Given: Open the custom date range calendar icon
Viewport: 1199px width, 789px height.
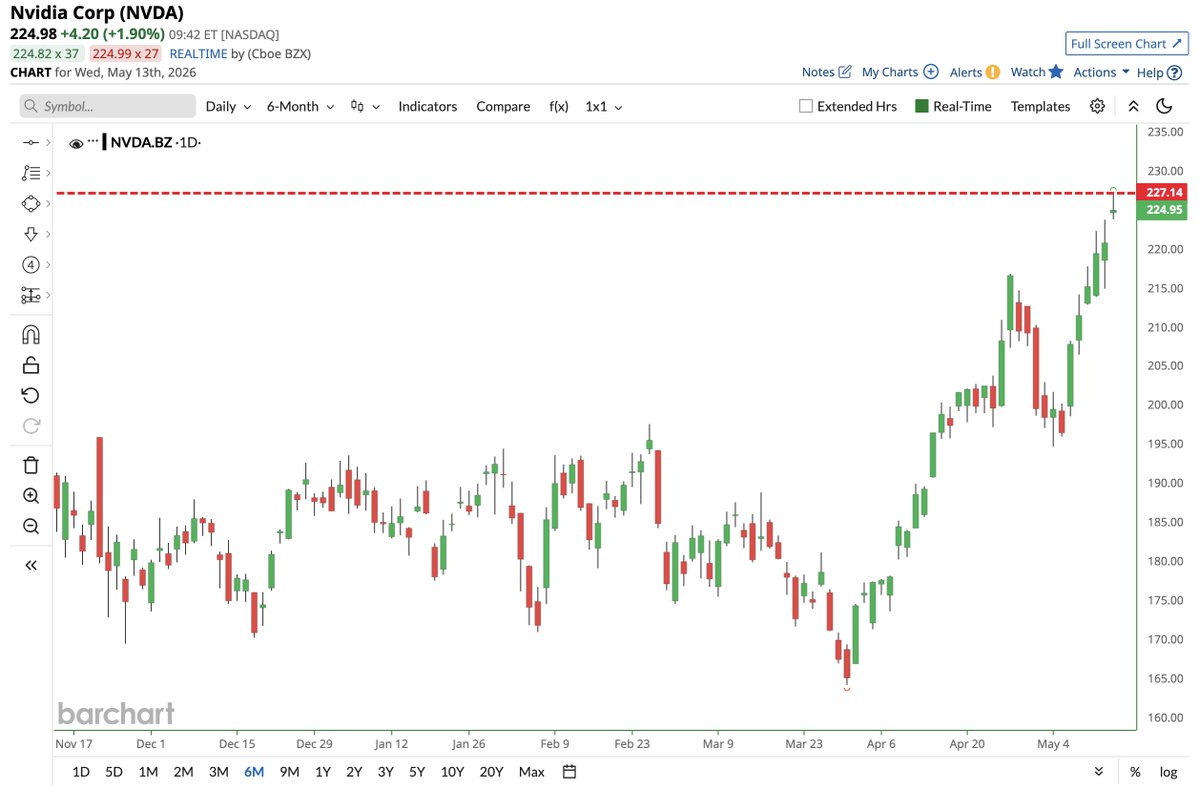Looking at the screenshot, I should pos(569,771).
